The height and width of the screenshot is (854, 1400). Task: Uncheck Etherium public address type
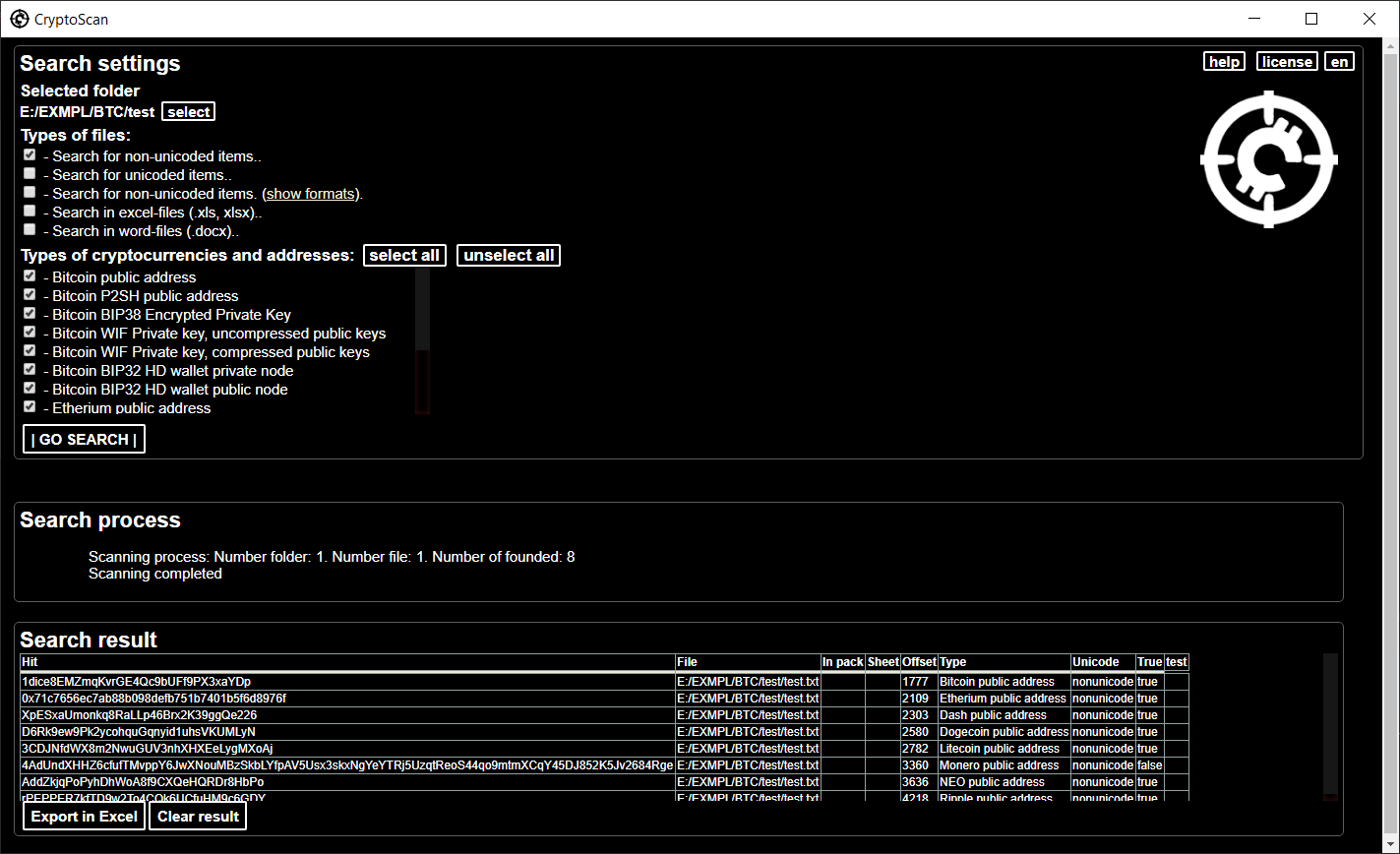click(29, 405)
